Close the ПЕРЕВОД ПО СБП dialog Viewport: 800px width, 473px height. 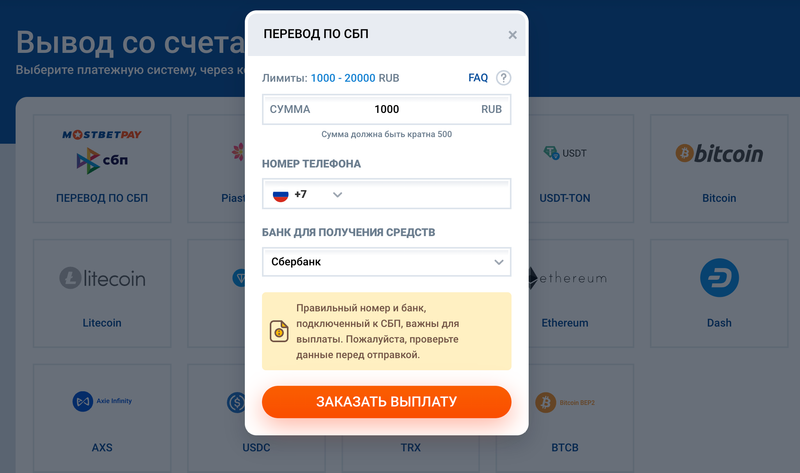pos(512,35)
